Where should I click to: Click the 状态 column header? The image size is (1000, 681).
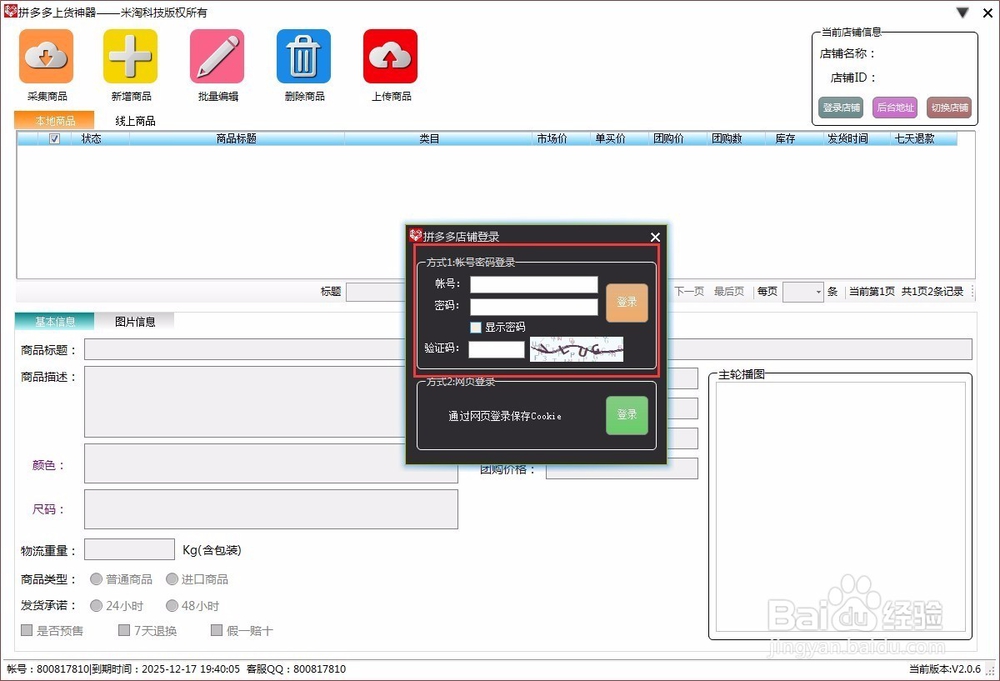91,138
